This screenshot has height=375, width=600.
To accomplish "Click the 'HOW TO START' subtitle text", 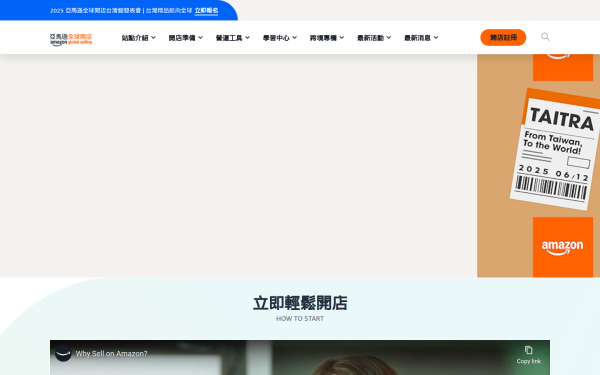I will click(x=300, y=318).
